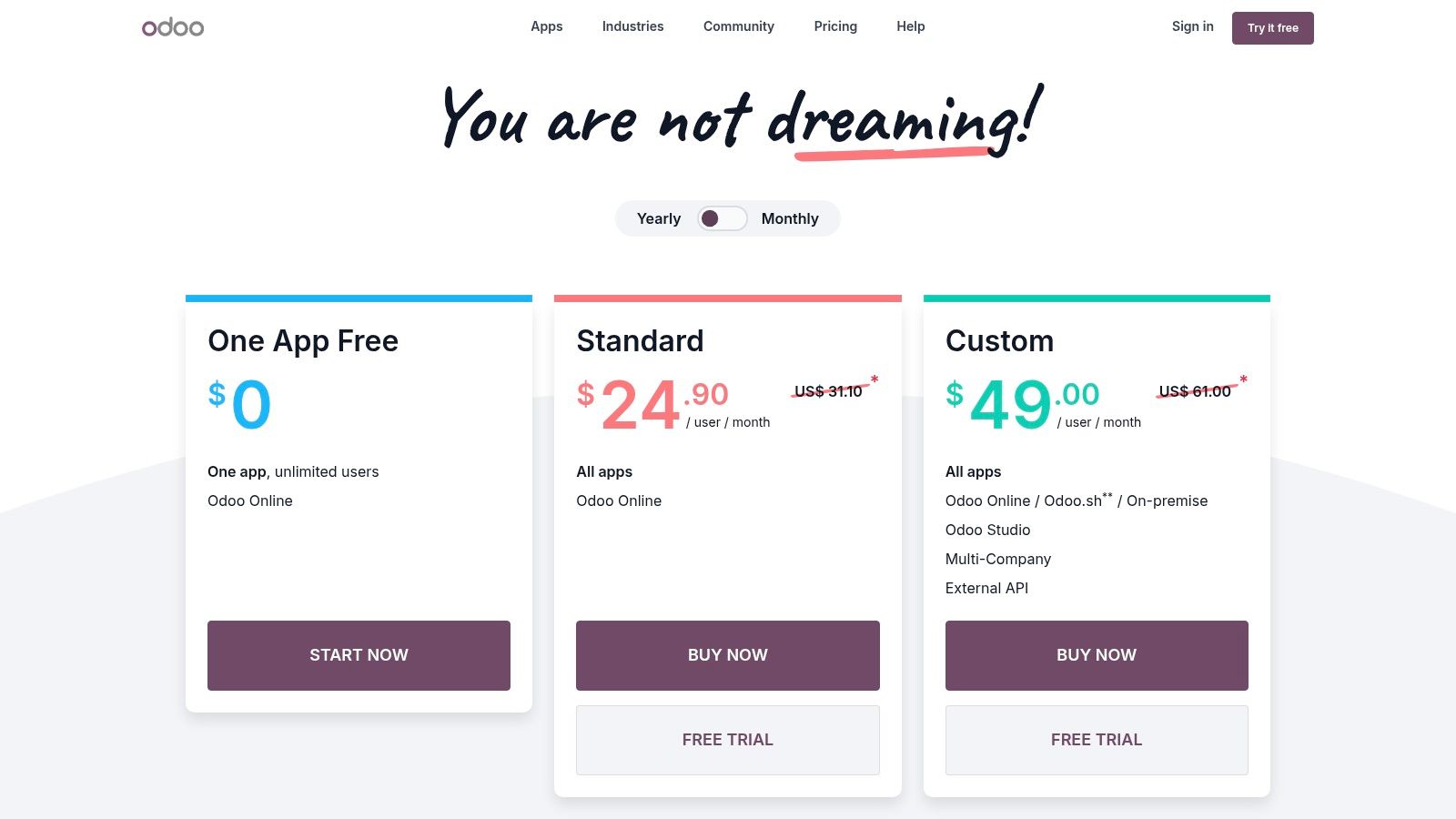Start a Free Trial of the Custom plan
The height and width of the screenshot is (819, 1456).
click(1097, 740)
